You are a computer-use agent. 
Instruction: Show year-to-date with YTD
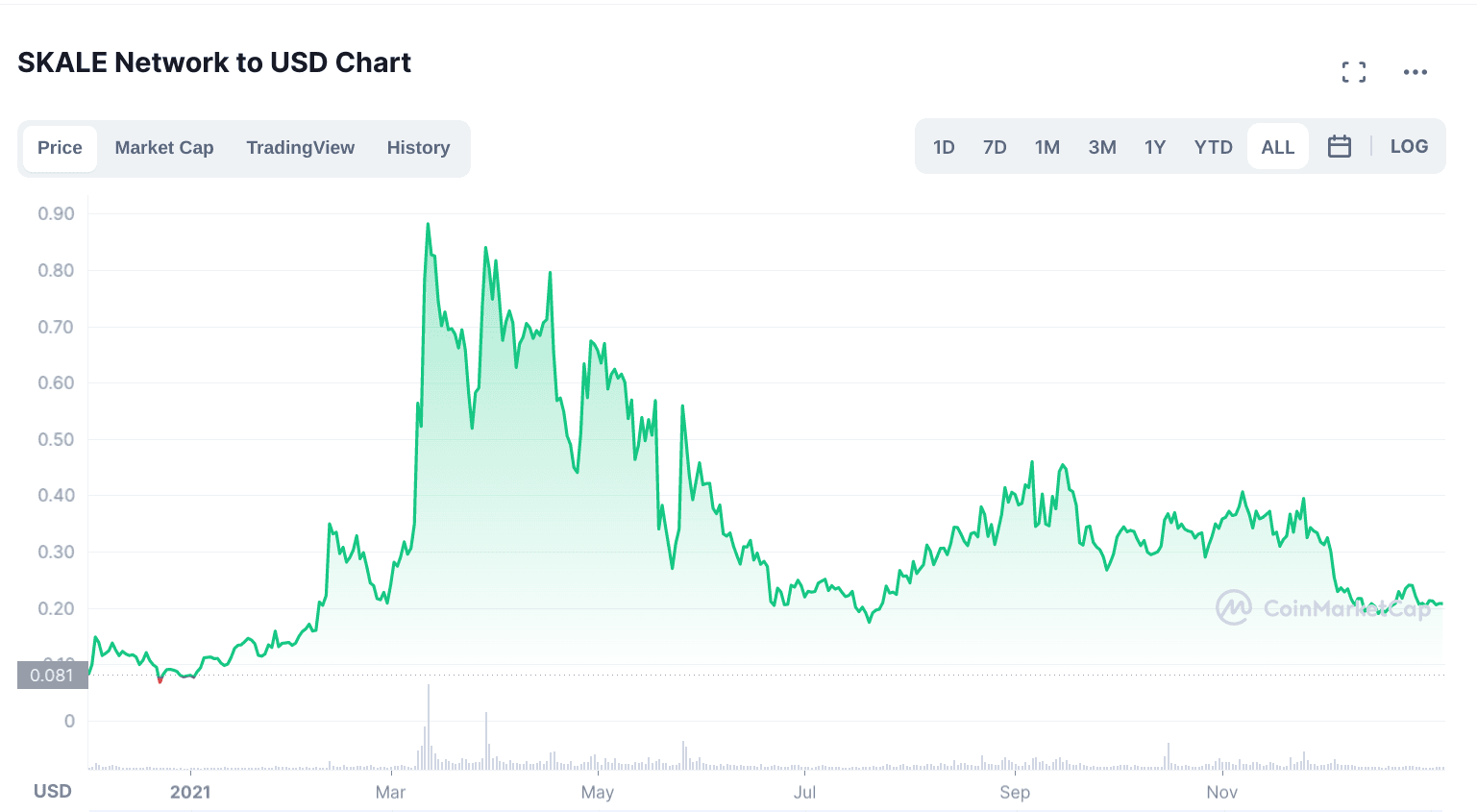click(x=1213, y=147)
